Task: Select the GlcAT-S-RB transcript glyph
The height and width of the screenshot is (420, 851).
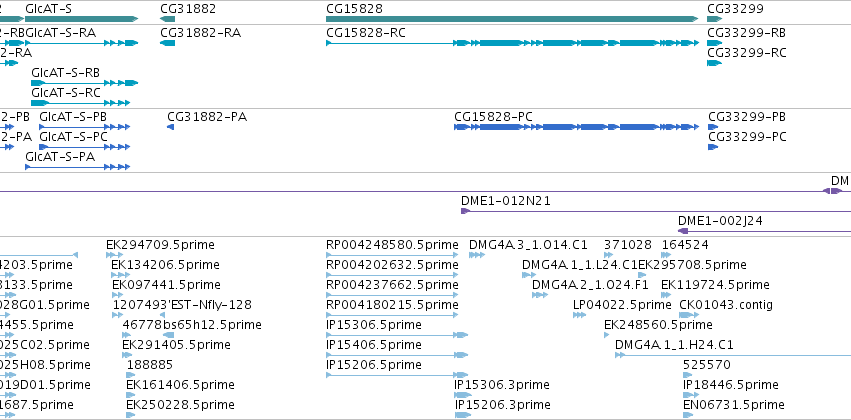Action: (x=85, y=83)
